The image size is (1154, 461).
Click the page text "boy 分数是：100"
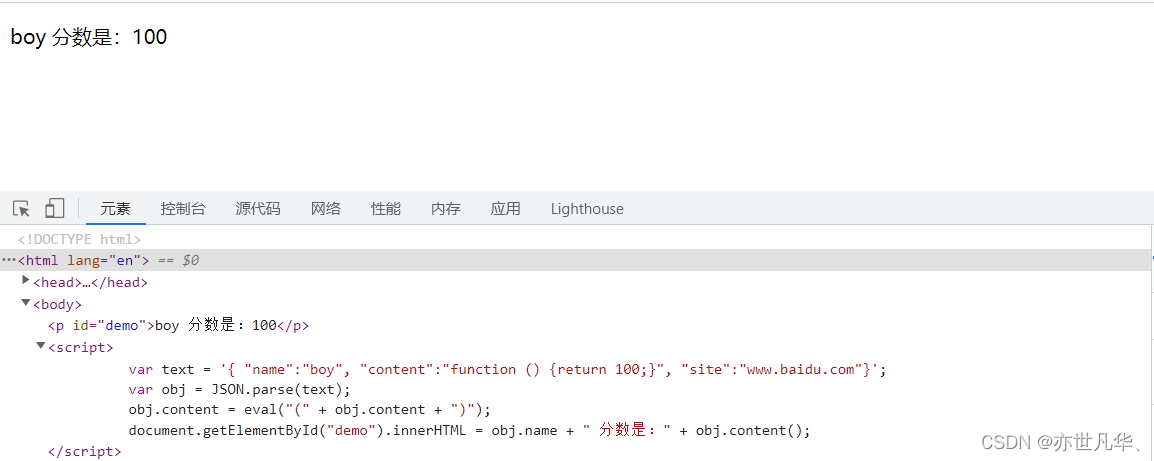pyautogui.click(x=89, y=38)
